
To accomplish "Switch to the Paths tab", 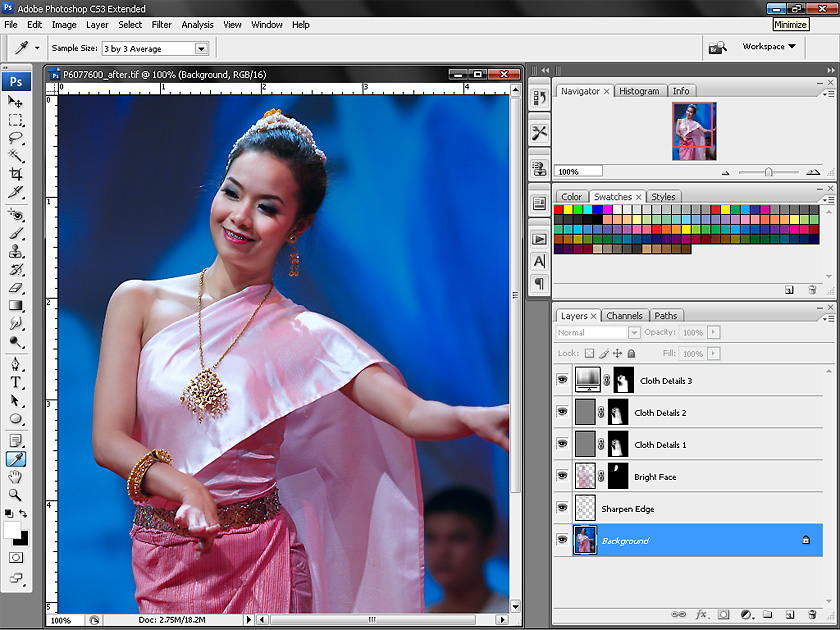I will click(666, 316).
